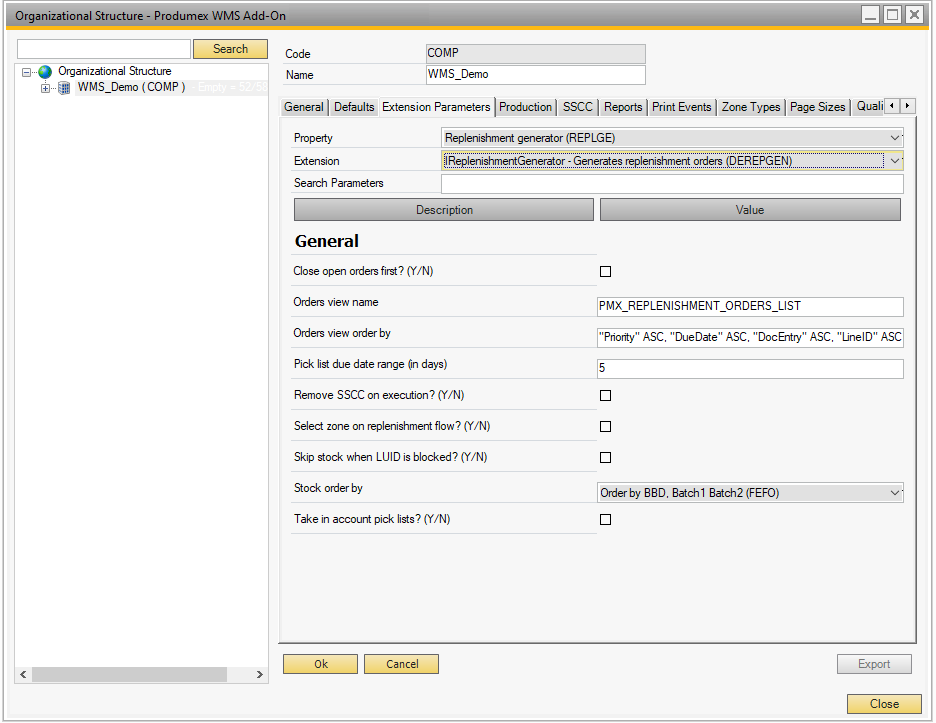The image size is (936, 723).
Task: Click the Search Parameters input field
Action: [x=671, y=184]
